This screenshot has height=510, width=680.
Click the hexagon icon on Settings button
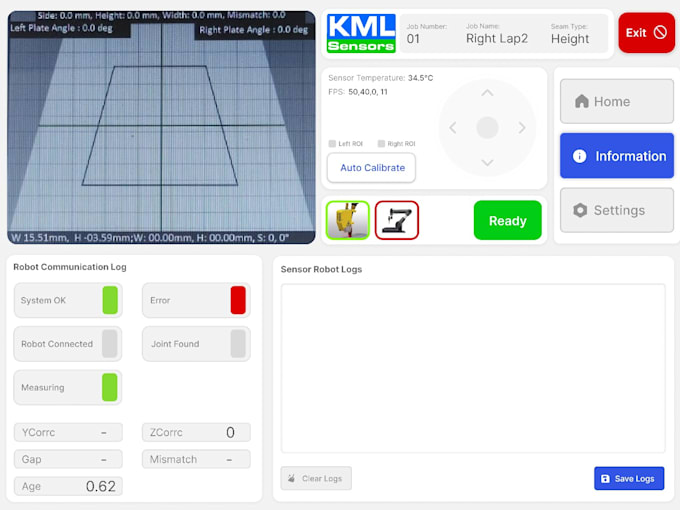tap(580, 210)
